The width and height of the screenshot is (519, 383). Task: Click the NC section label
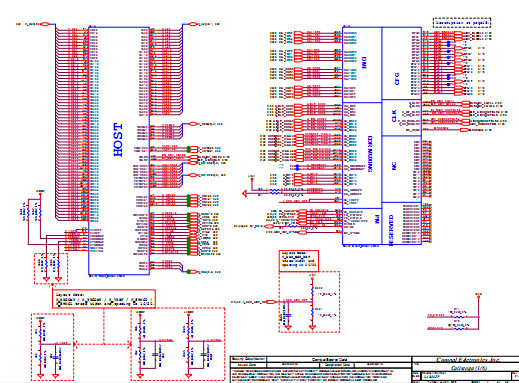[394, 166]
